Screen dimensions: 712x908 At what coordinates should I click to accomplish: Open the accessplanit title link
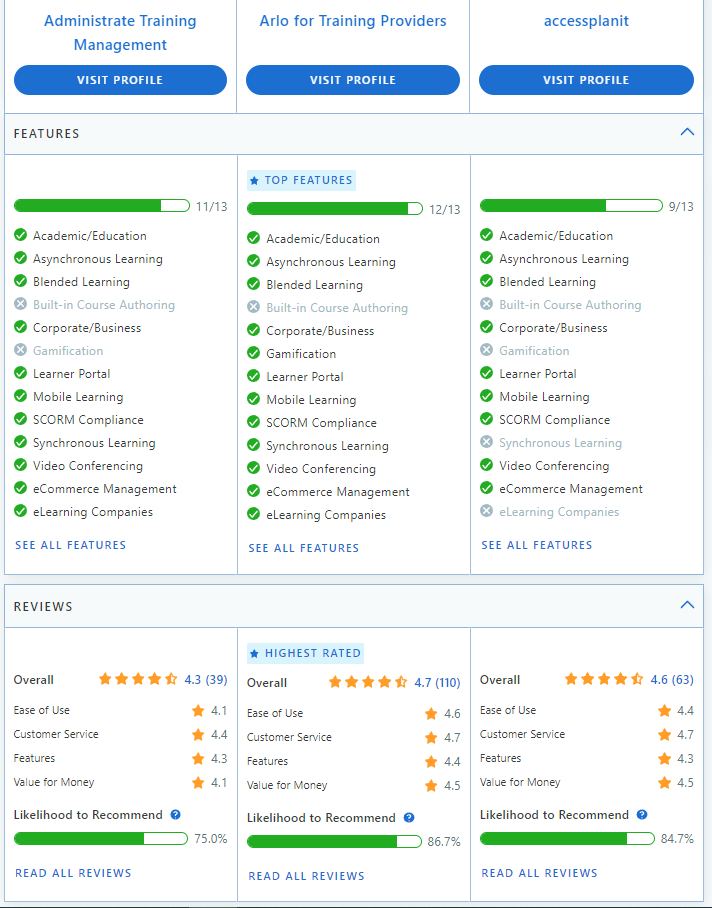coord(586,21)
